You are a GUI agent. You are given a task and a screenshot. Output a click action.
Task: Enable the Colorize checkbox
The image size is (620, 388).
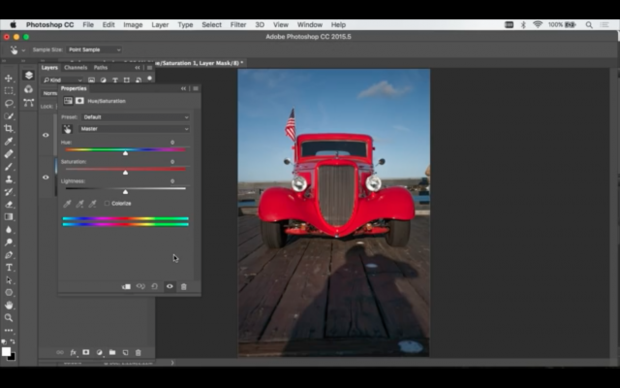click(x=107, y=203)
